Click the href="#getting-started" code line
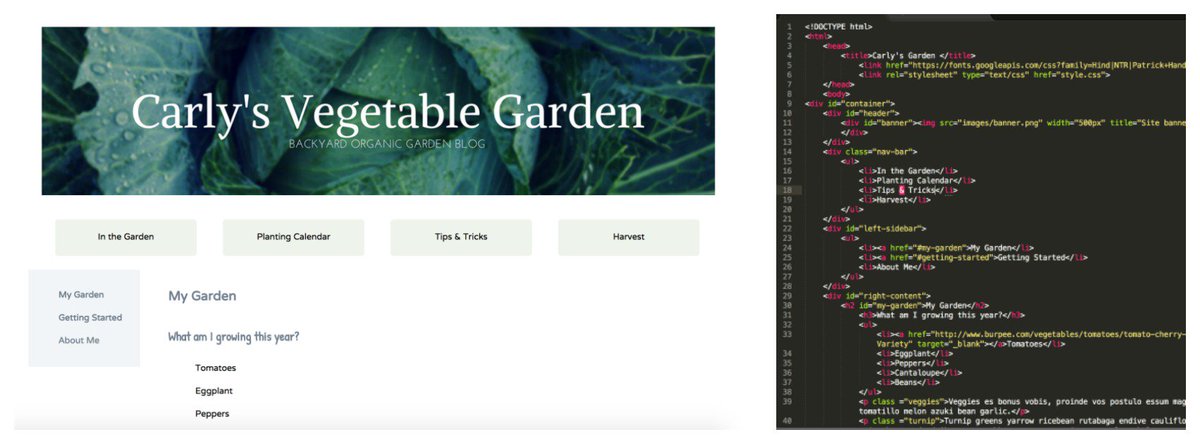The width and height of the screenshot is (1200, 444). coord(972,256)
